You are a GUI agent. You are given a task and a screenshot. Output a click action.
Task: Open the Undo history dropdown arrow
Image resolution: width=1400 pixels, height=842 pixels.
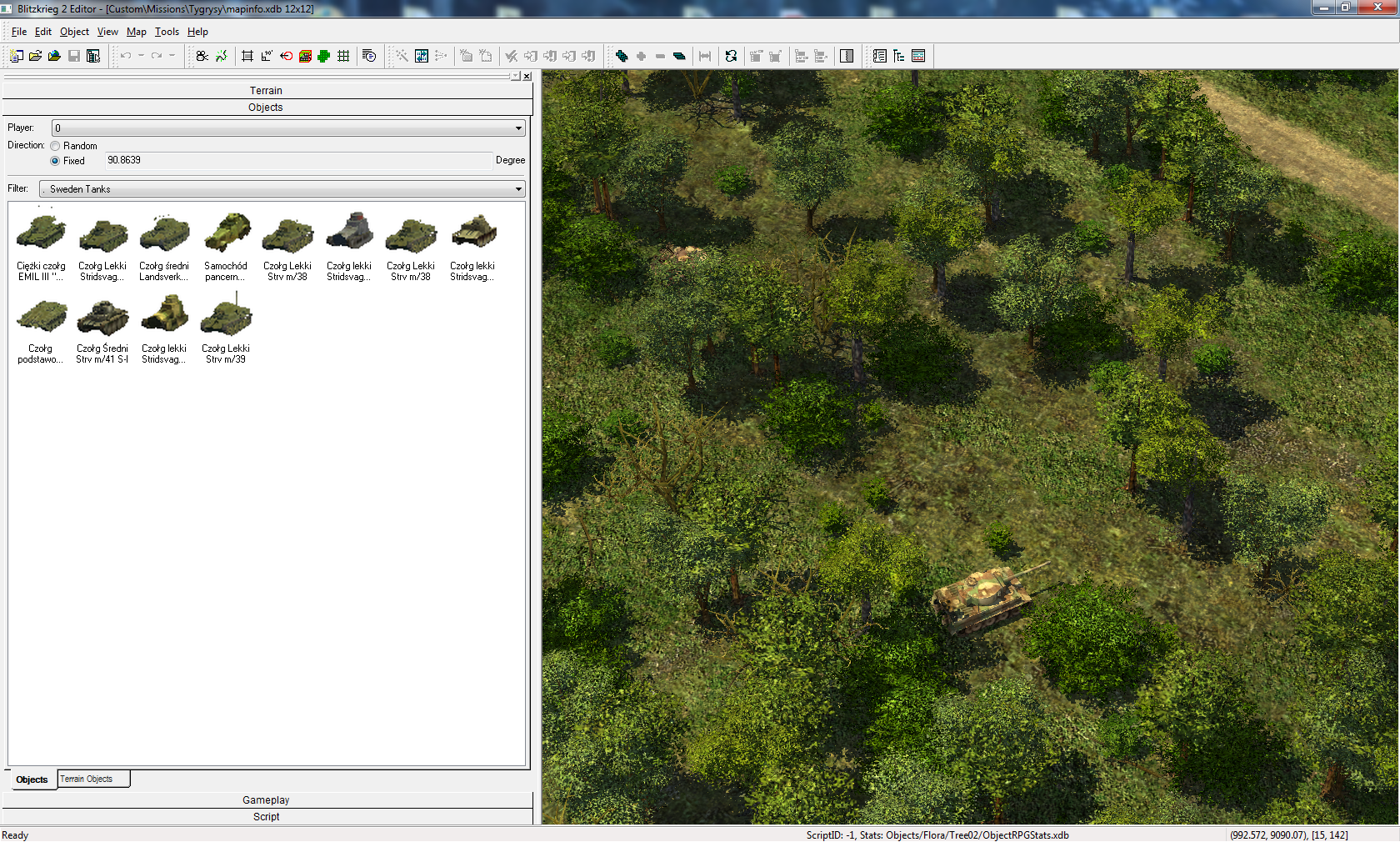[141, 56]
